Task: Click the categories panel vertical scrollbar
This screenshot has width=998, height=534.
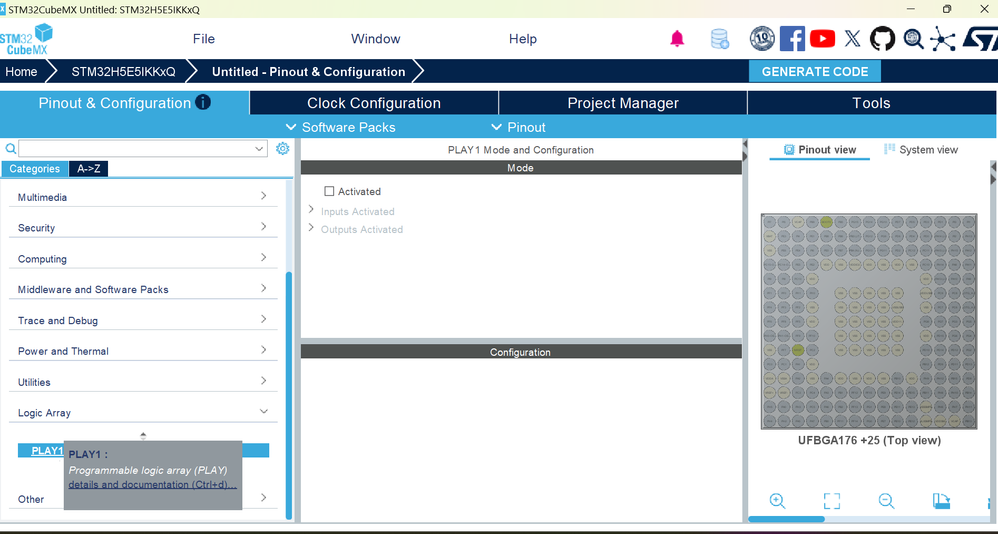Action: pyautogui.click(x=289, y=395)
